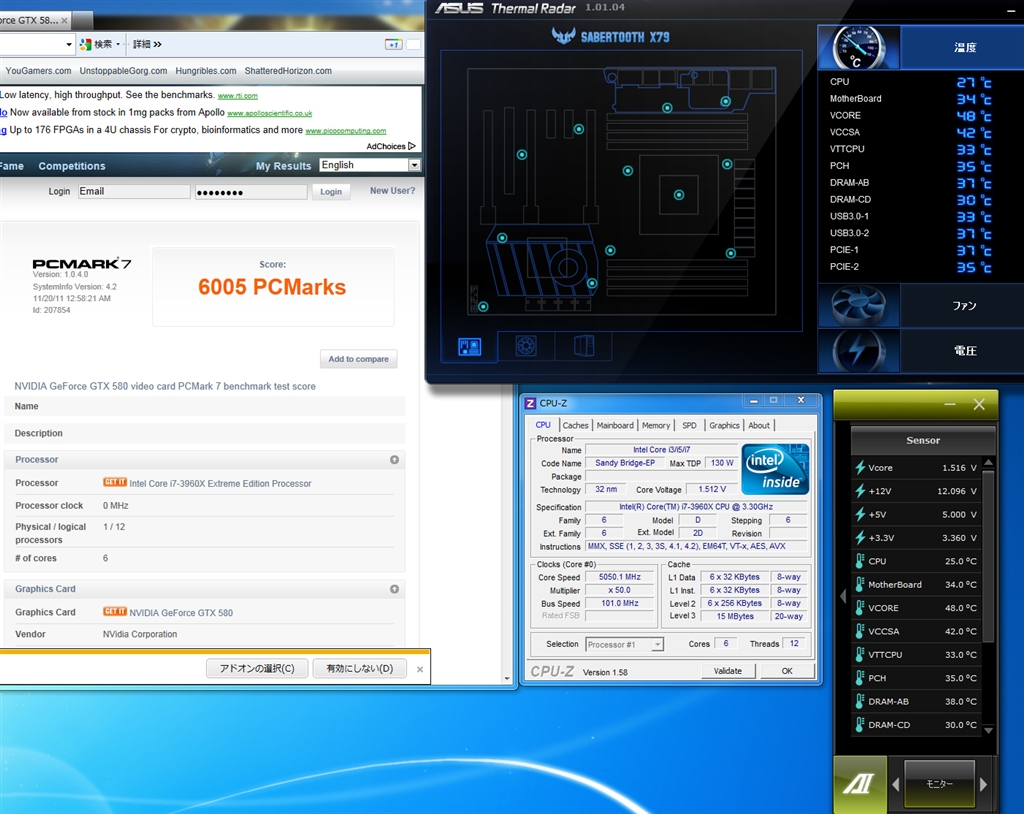
Task: Collapse the Processor section on PCMark page
Action: [x=394, y=460]
